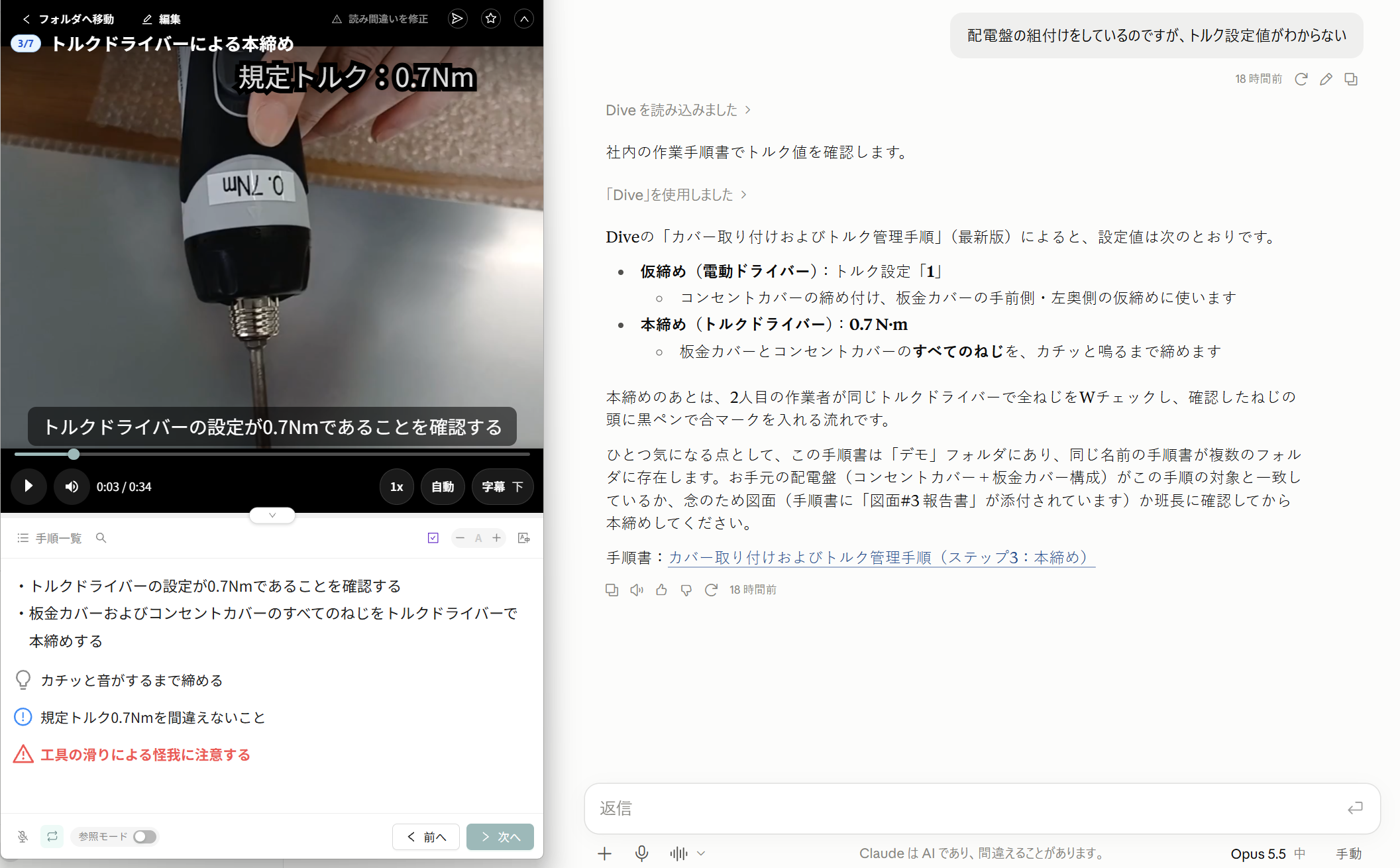Screen dimensions: 1400x868
Task: Search the steps with the magnifier icon
Action: pyautogui.click(x=101, y=538)
